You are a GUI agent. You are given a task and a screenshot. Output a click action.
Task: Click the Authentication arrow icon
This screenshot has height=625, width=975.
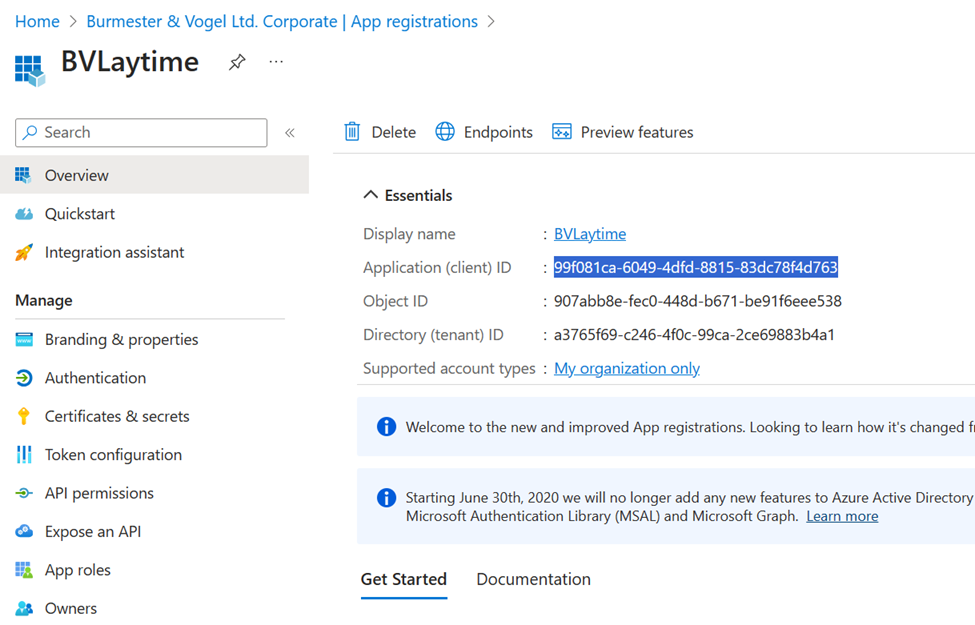click(x=24, y=378)
